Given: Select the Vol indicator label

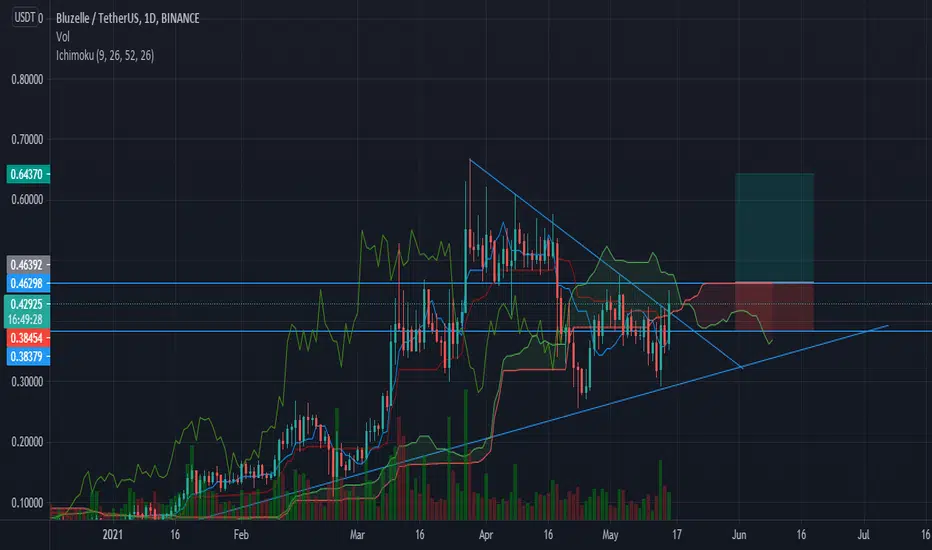Looking at the screenshot, I should click(62, 37).
